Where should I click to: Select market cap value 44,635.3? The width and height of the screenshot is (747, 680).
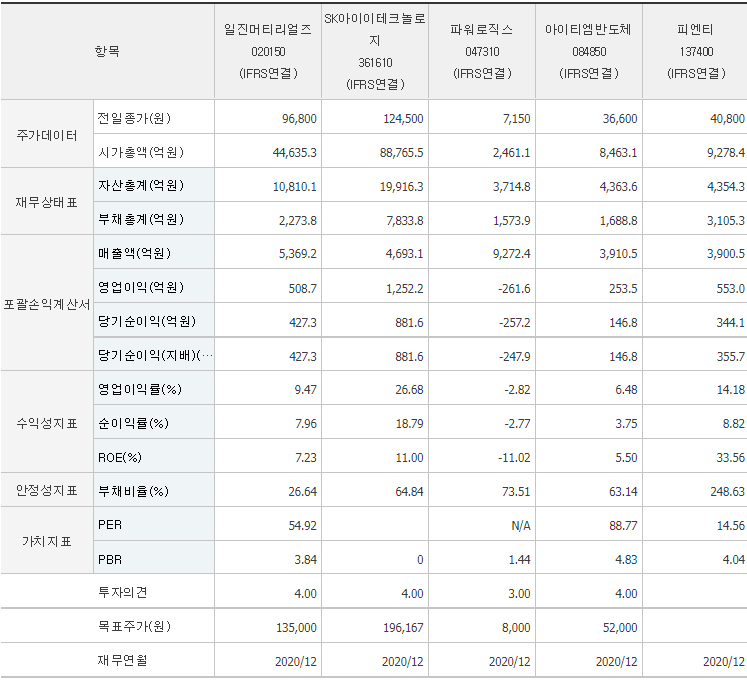point(294,153)
